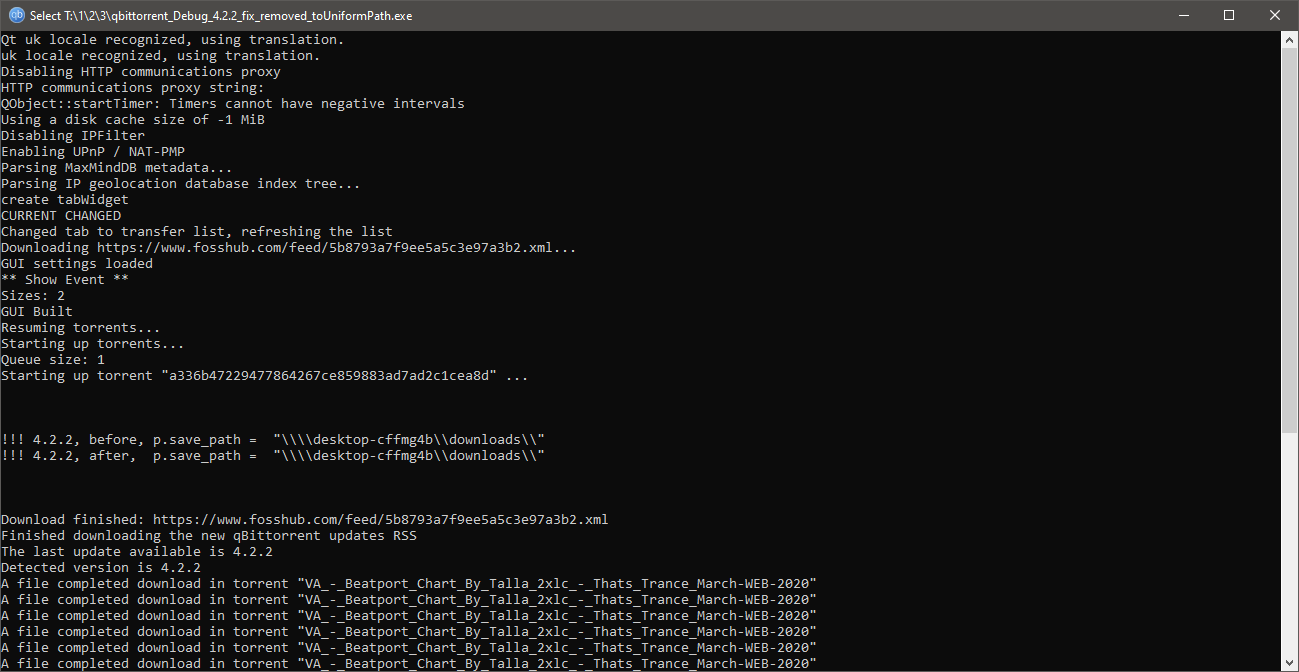Click line "Queue size: 1"

(x=53, y=360)
